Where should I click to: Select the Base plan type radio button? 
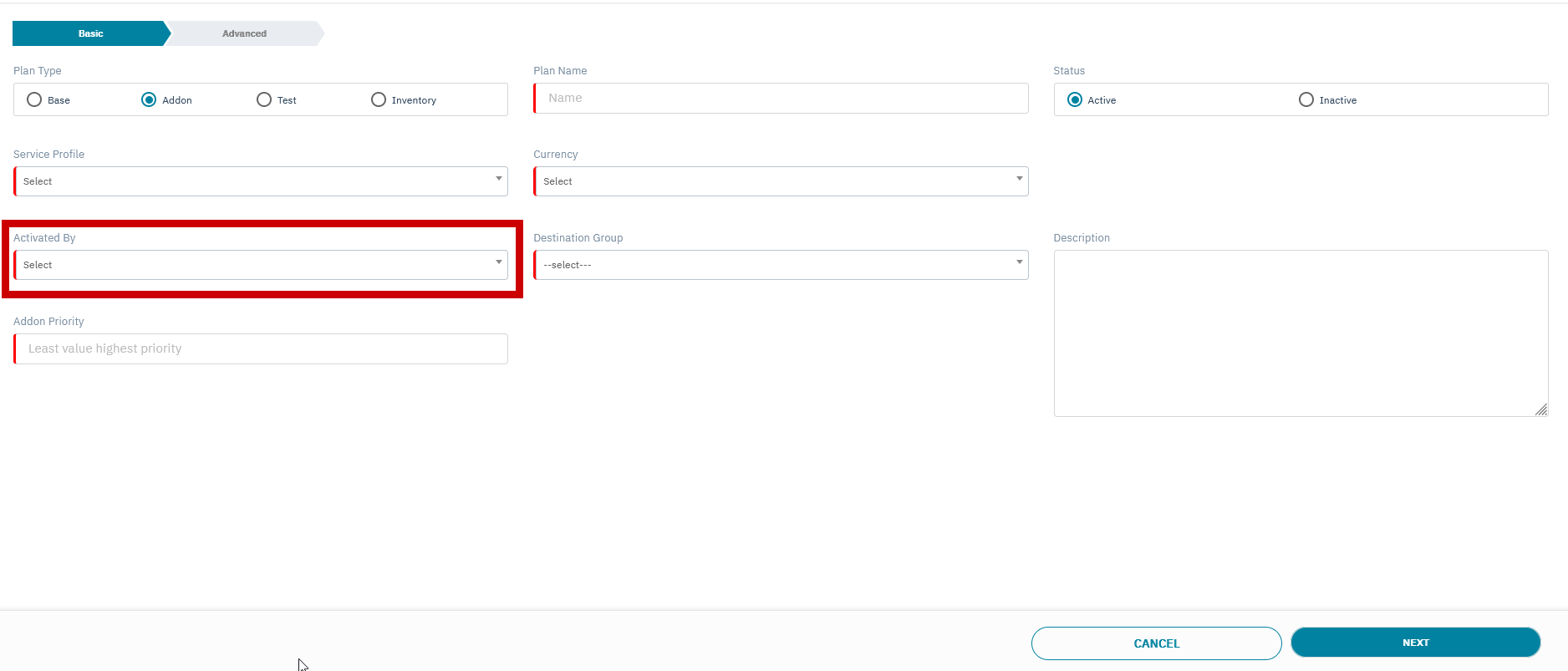tap(34, 99)
